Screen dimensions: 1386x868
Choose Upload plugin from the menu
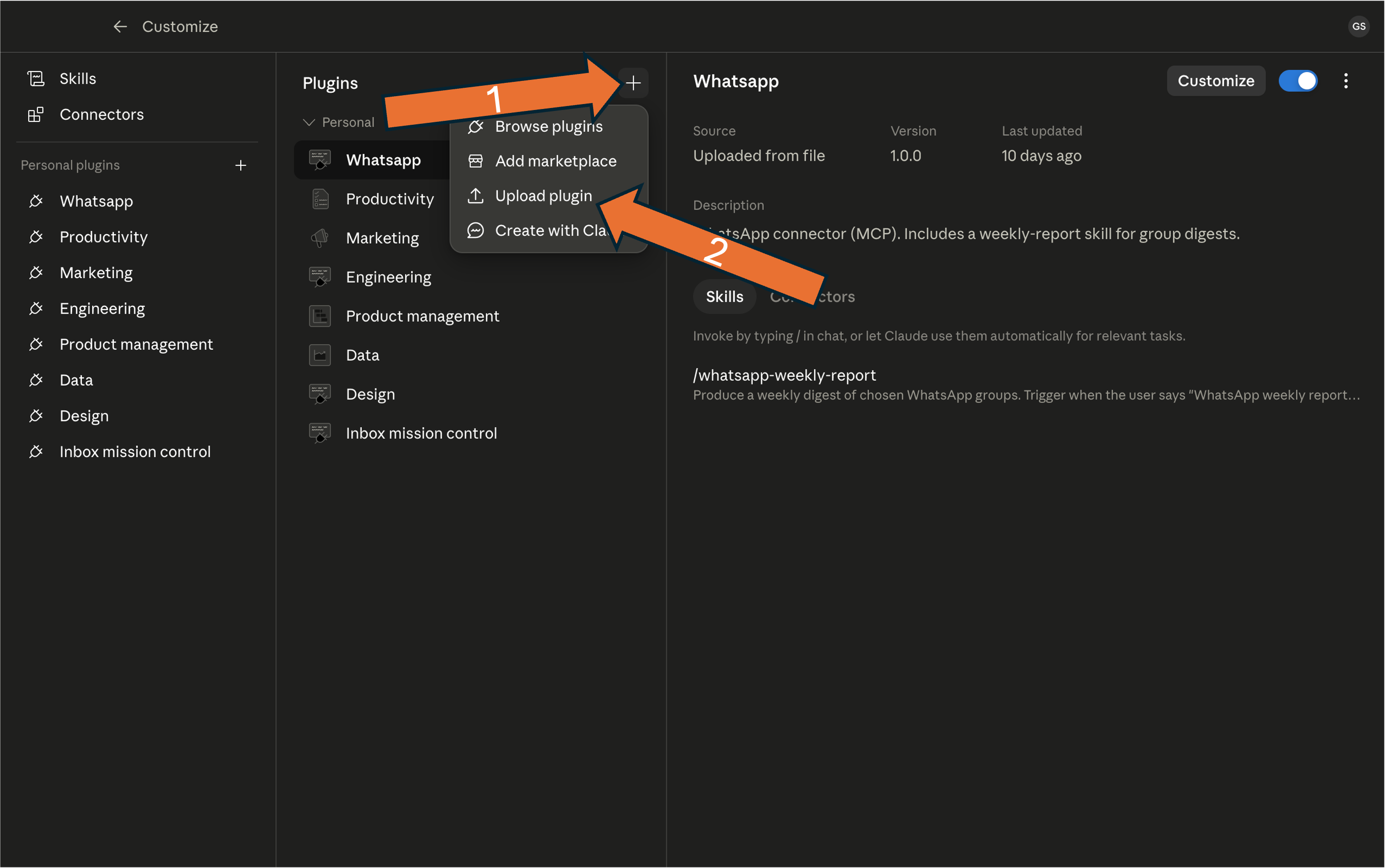pos(549,196)
